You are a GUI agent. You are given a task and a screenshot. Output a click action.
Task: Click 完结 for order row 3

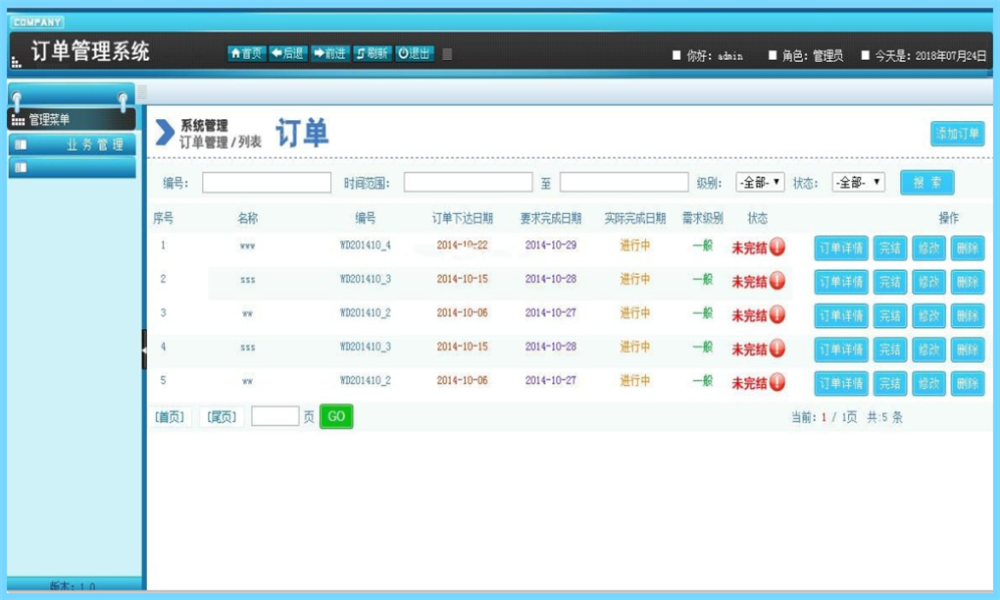pyautogui.click(x=890, y=316)
